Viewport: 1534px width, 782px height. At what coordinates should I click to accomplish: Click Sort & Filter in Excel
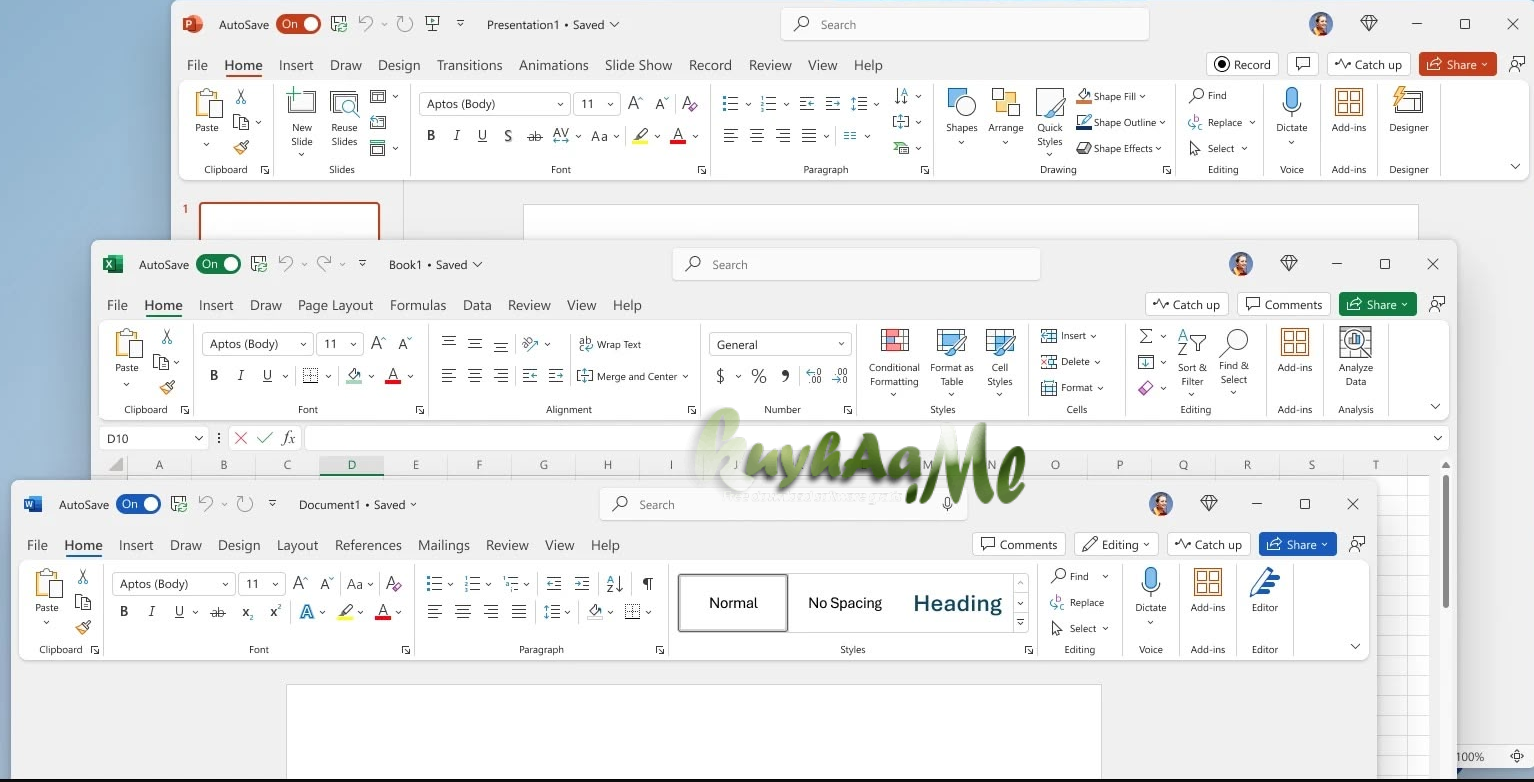1192,360
